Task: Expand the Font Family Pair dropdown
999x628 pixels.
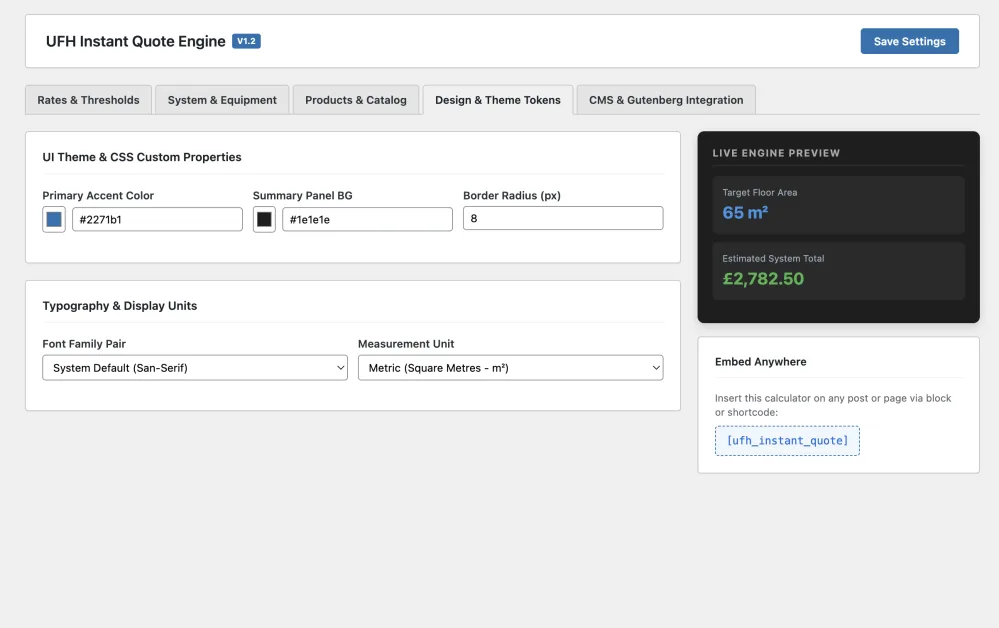Action: (x=195, y=368)
